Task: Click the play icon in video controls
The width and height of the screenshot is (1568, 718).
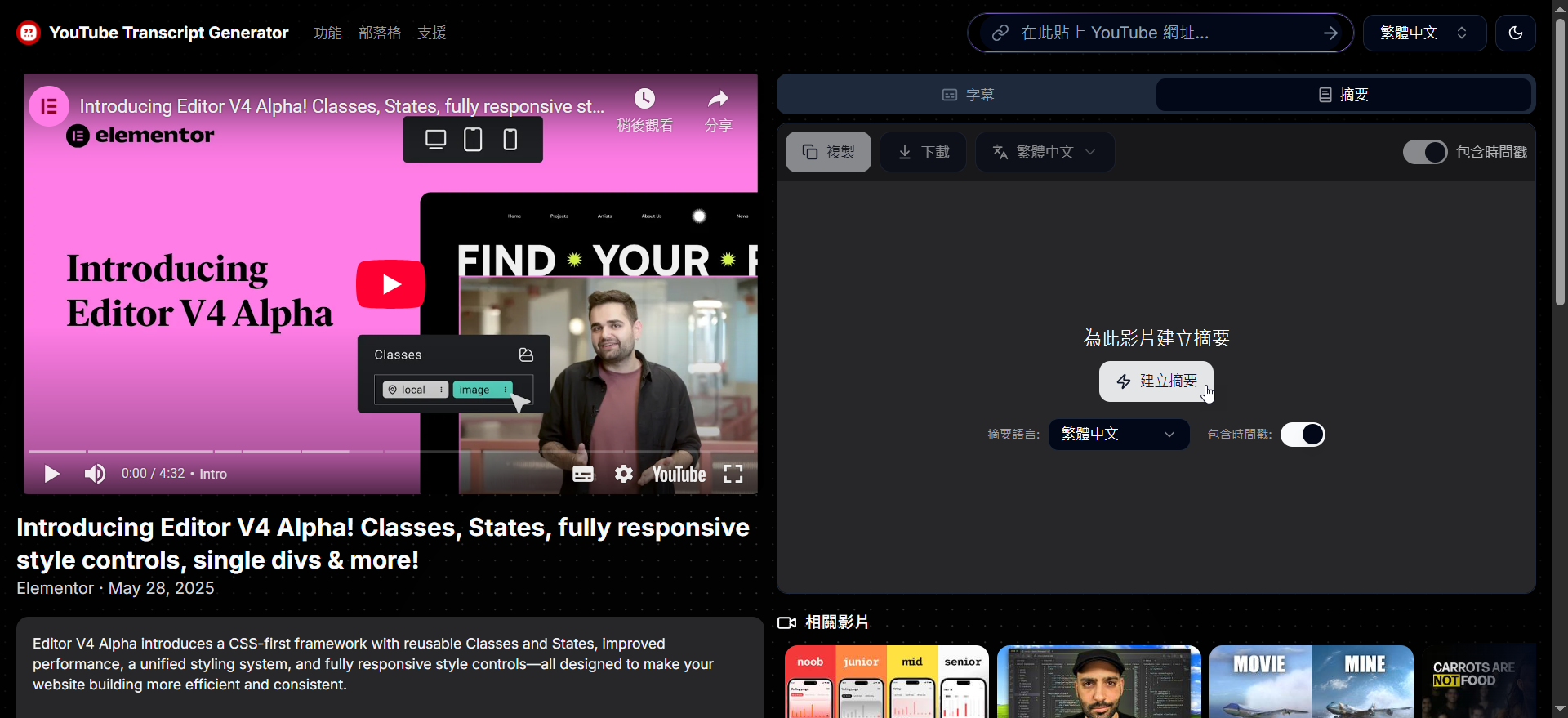Action: click(51, 474)
